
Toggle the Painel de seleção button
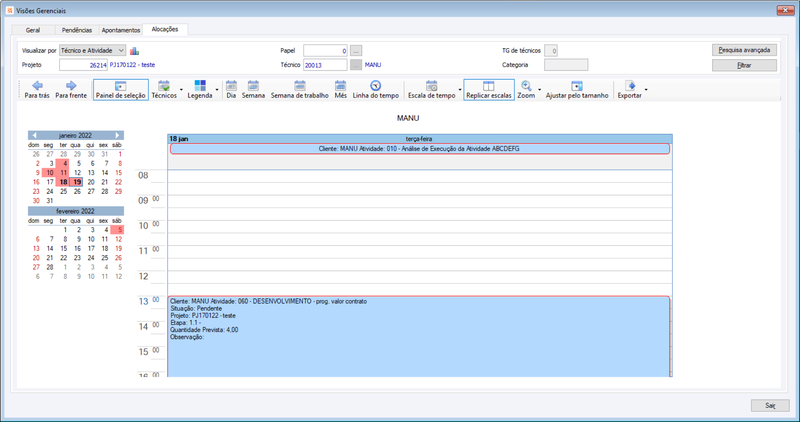tap(121, 89)
